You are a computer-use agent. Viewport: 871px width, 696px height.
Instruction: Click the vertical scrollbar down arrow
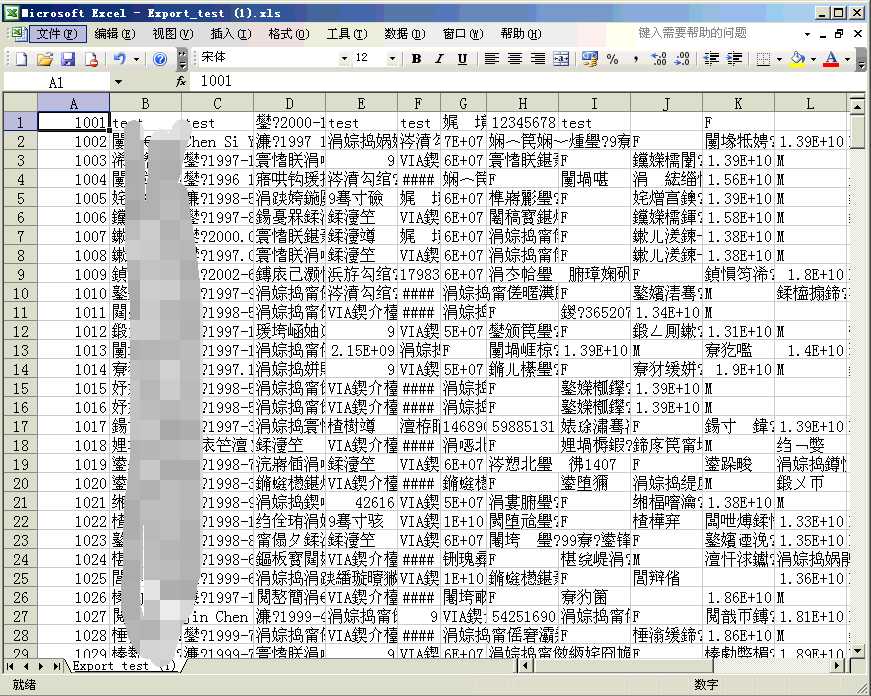pos(857,650)
